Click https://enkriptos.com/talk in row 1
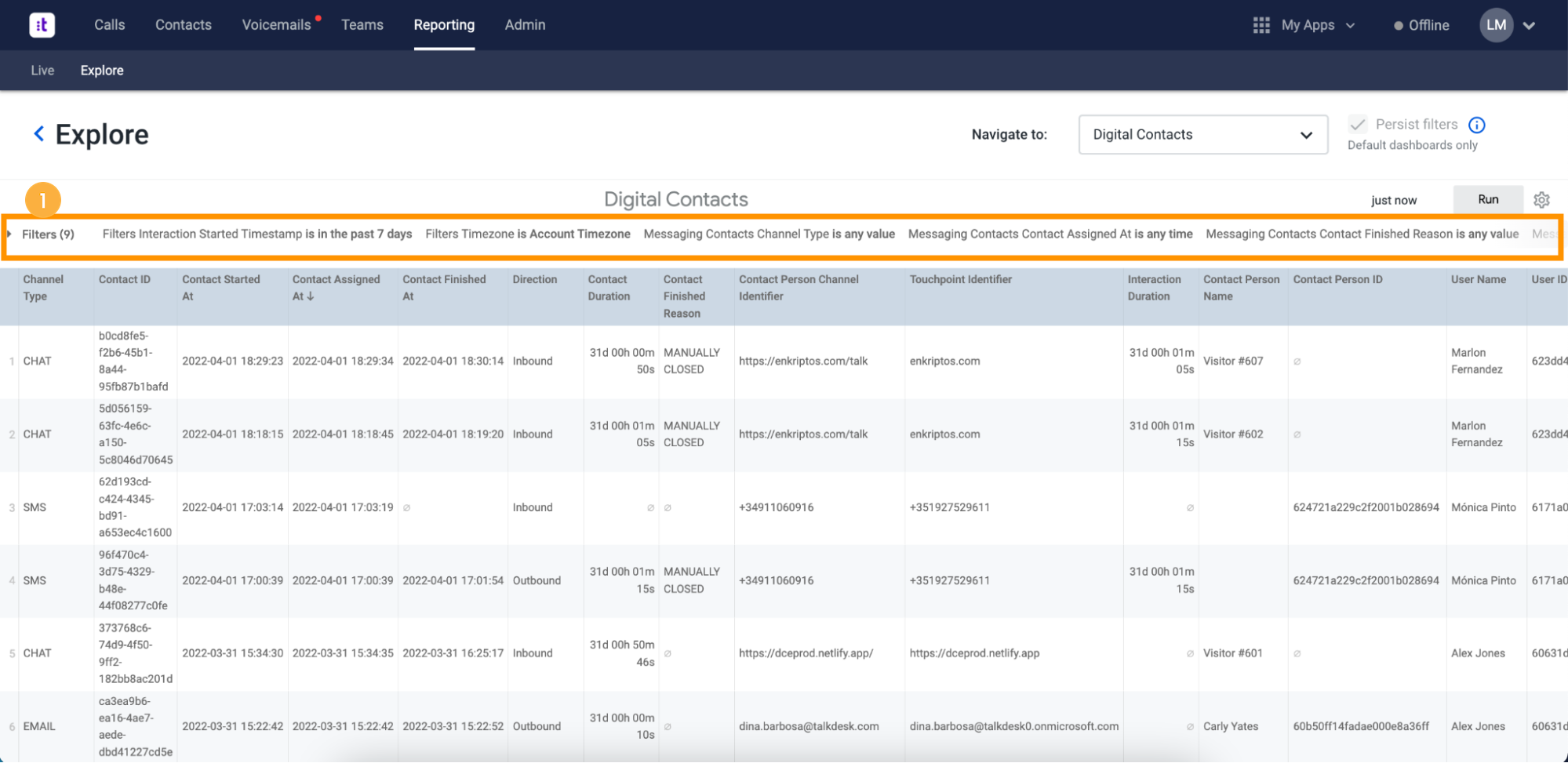The image size is (1568, 763). [803, 362]
